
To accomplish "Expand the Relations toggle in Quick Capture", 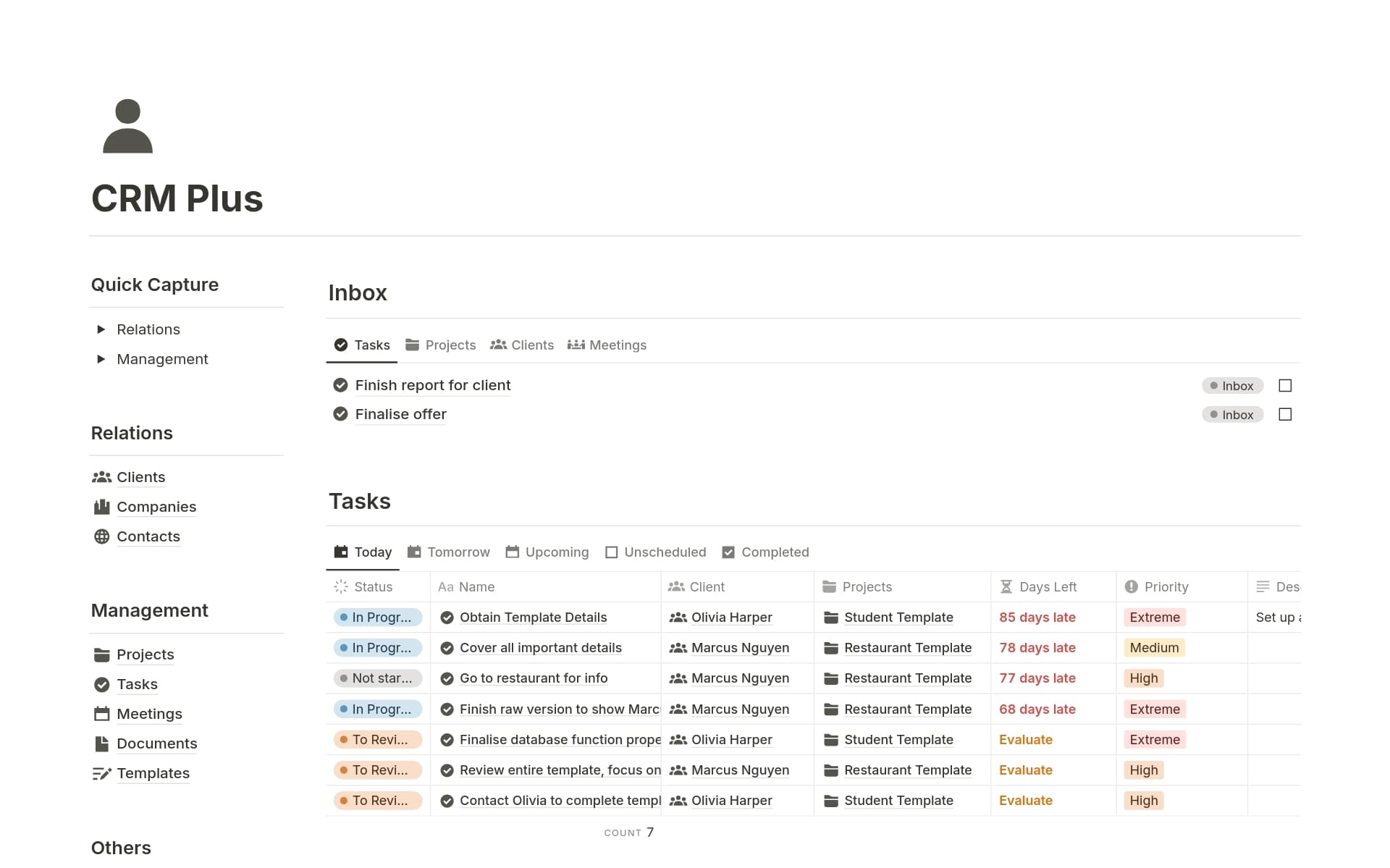I will pos(101,329).
